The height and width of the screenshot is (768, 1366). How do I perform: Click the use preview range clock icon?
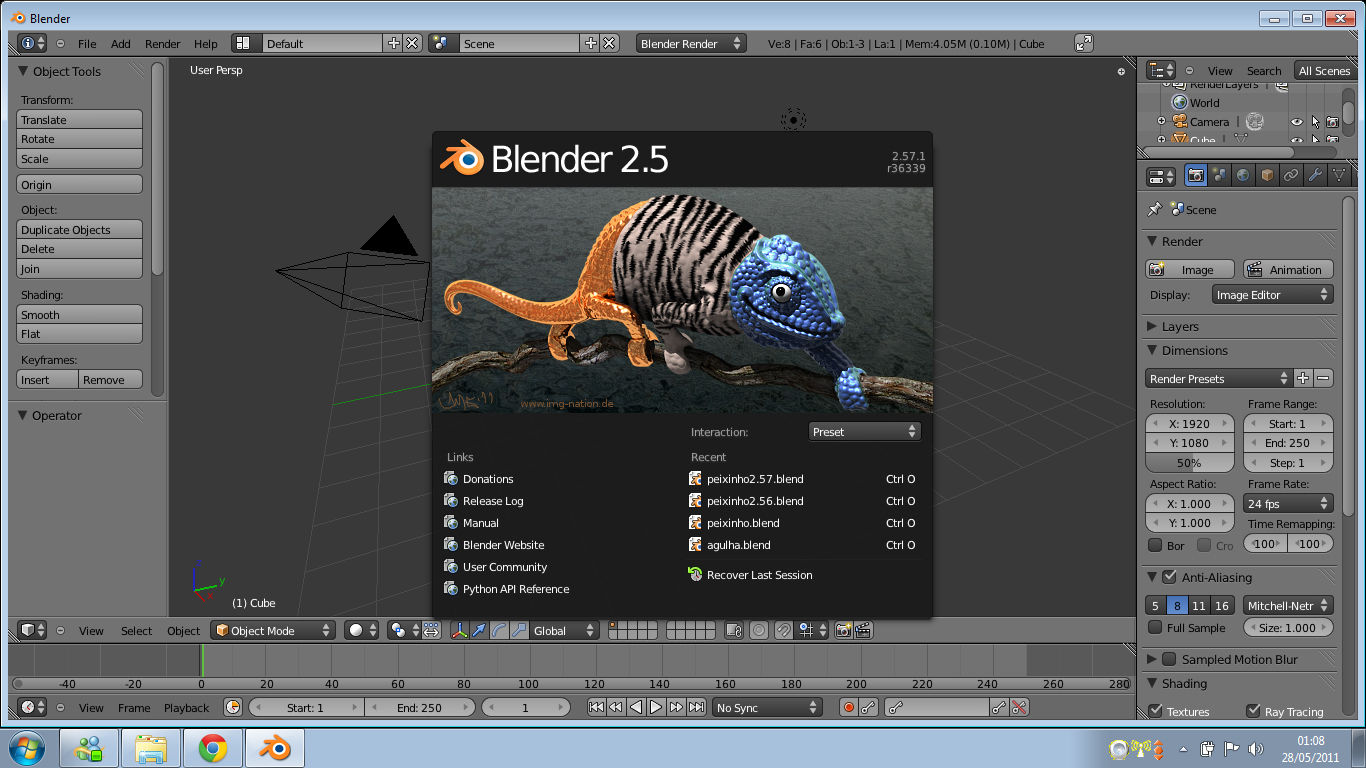click(233, 708)
